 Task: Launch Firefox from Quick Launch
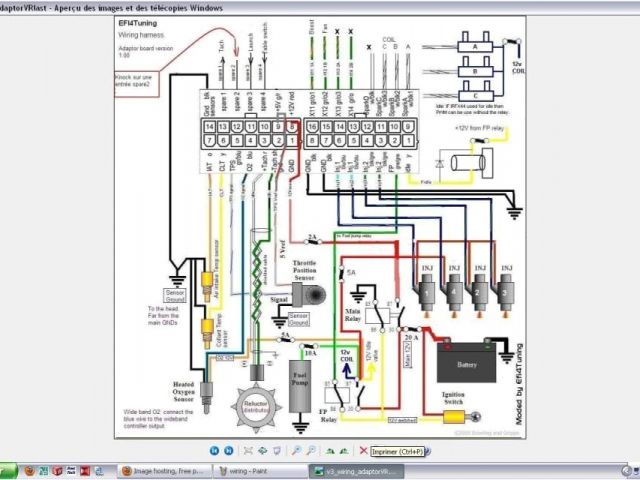pyautogui.click(x=29, y=470)
